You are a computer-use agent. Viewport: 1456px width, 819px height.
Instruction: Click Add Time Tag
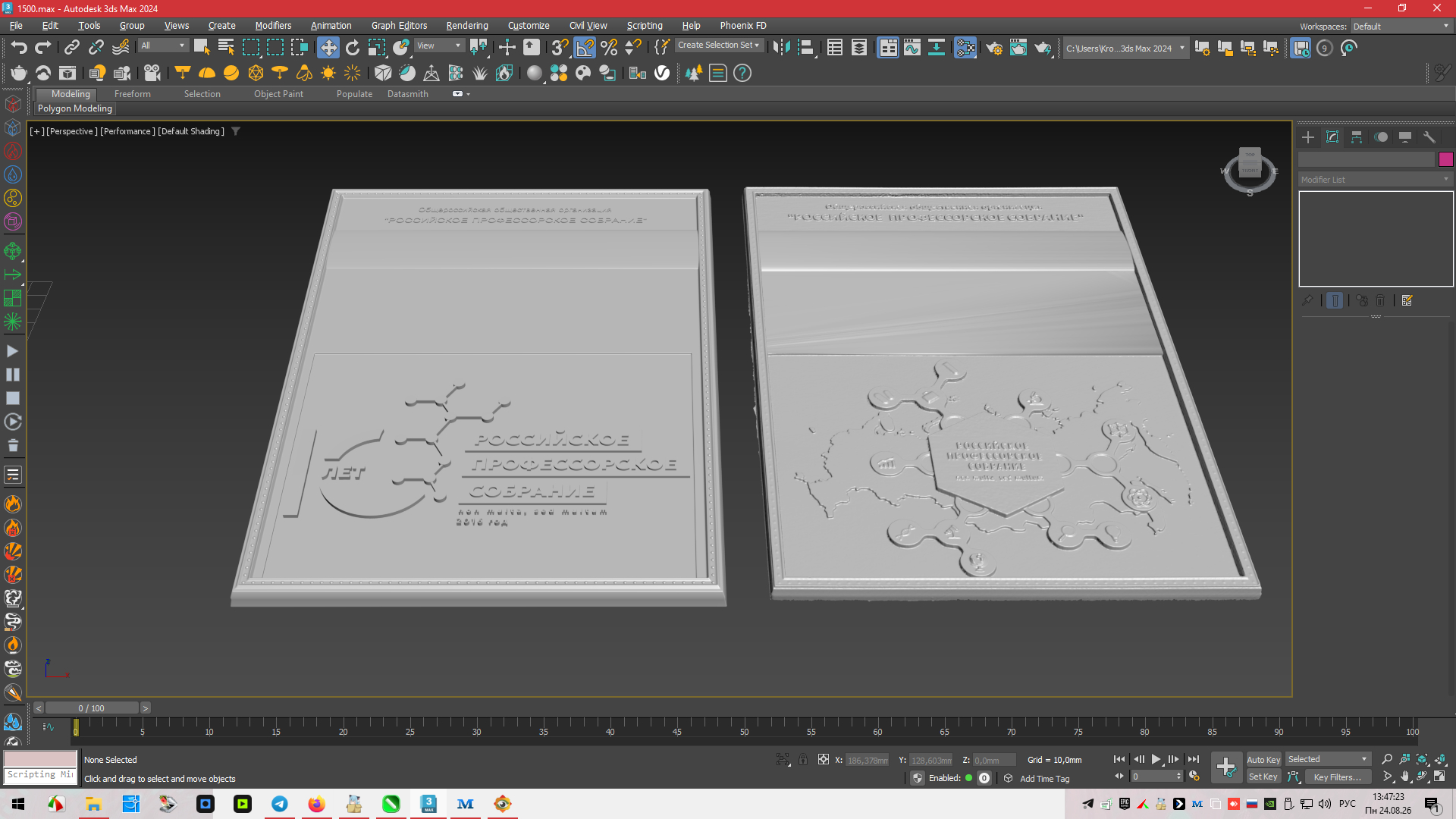coord(1045,779)
